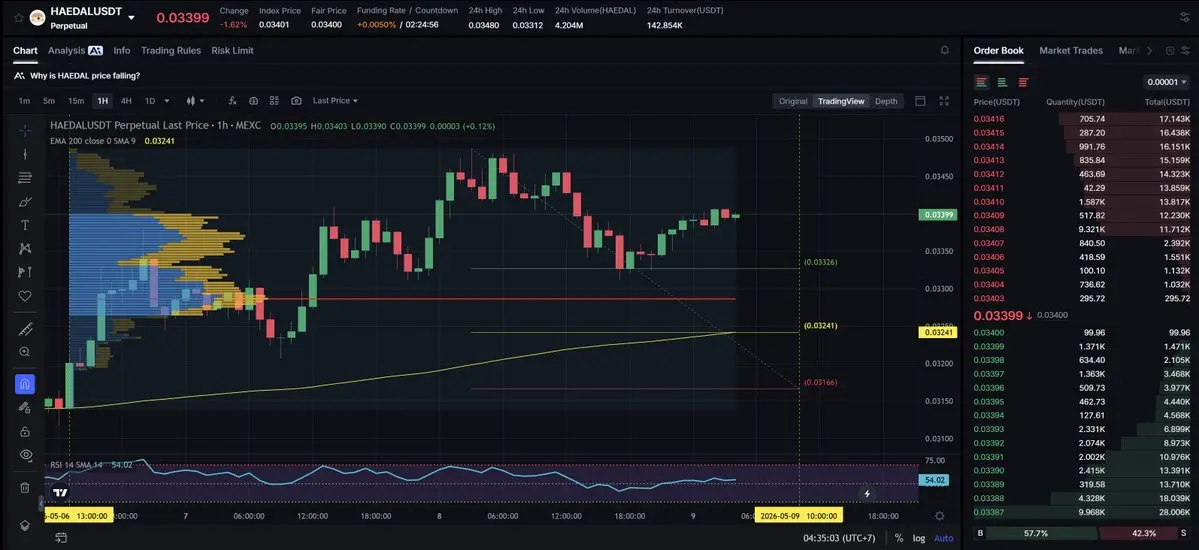Toggle the magnet snap mode
Screen dimensions: 1199x550
coord(24,384)
